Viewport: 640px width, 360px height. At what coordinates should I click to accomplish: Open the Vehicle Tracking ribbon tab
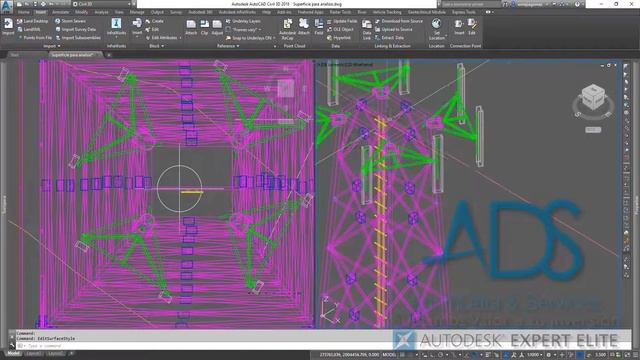coord(387,12)
